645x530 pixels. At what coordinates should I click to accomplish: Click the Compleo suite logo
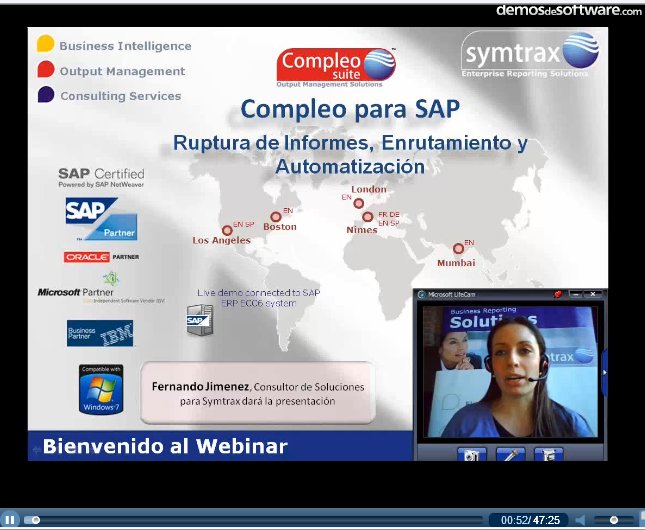click(336, 67)
